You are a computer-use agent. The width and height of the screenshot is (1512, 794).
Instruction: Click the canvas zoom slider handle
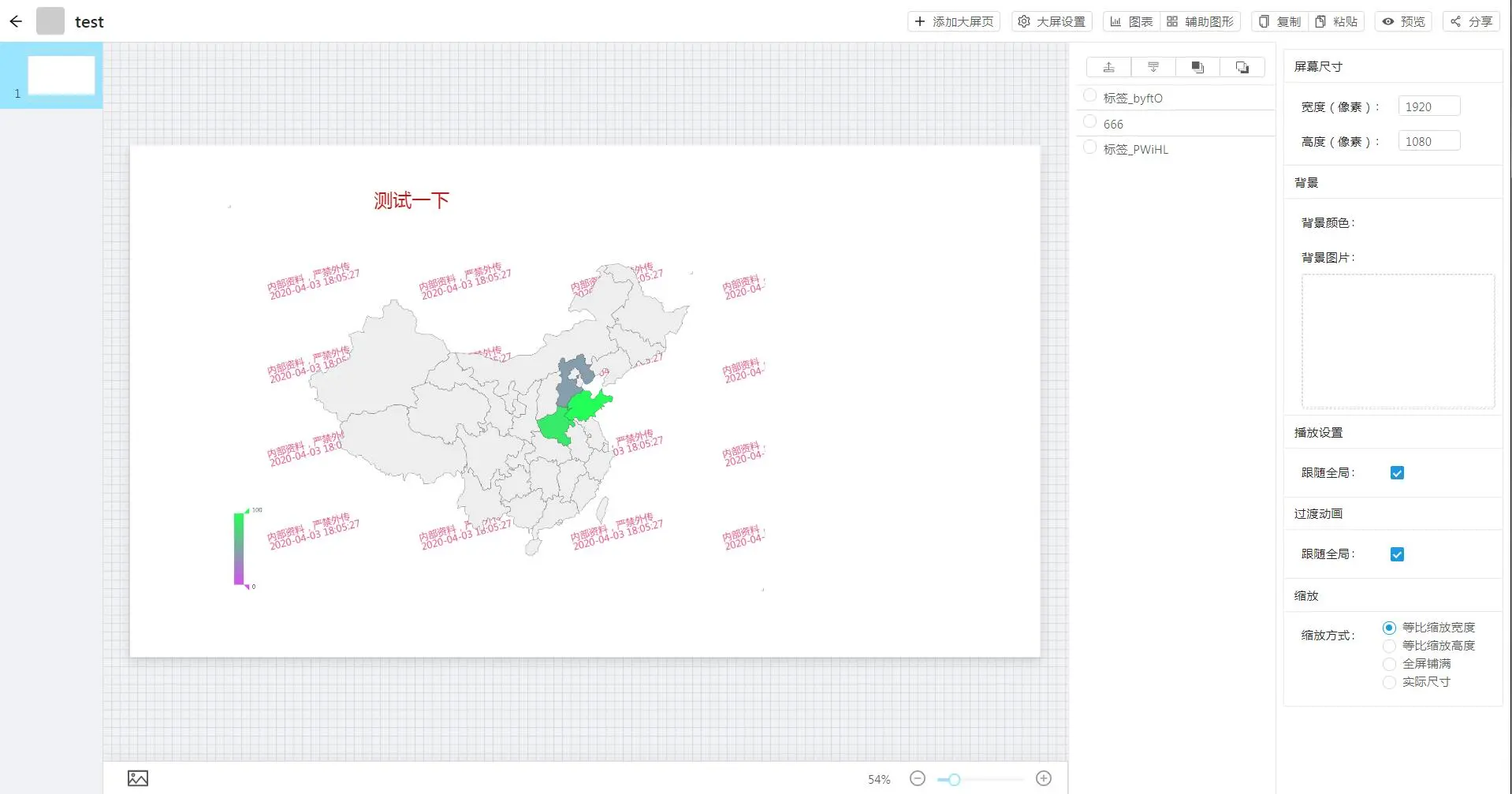[x=954, y=779]
